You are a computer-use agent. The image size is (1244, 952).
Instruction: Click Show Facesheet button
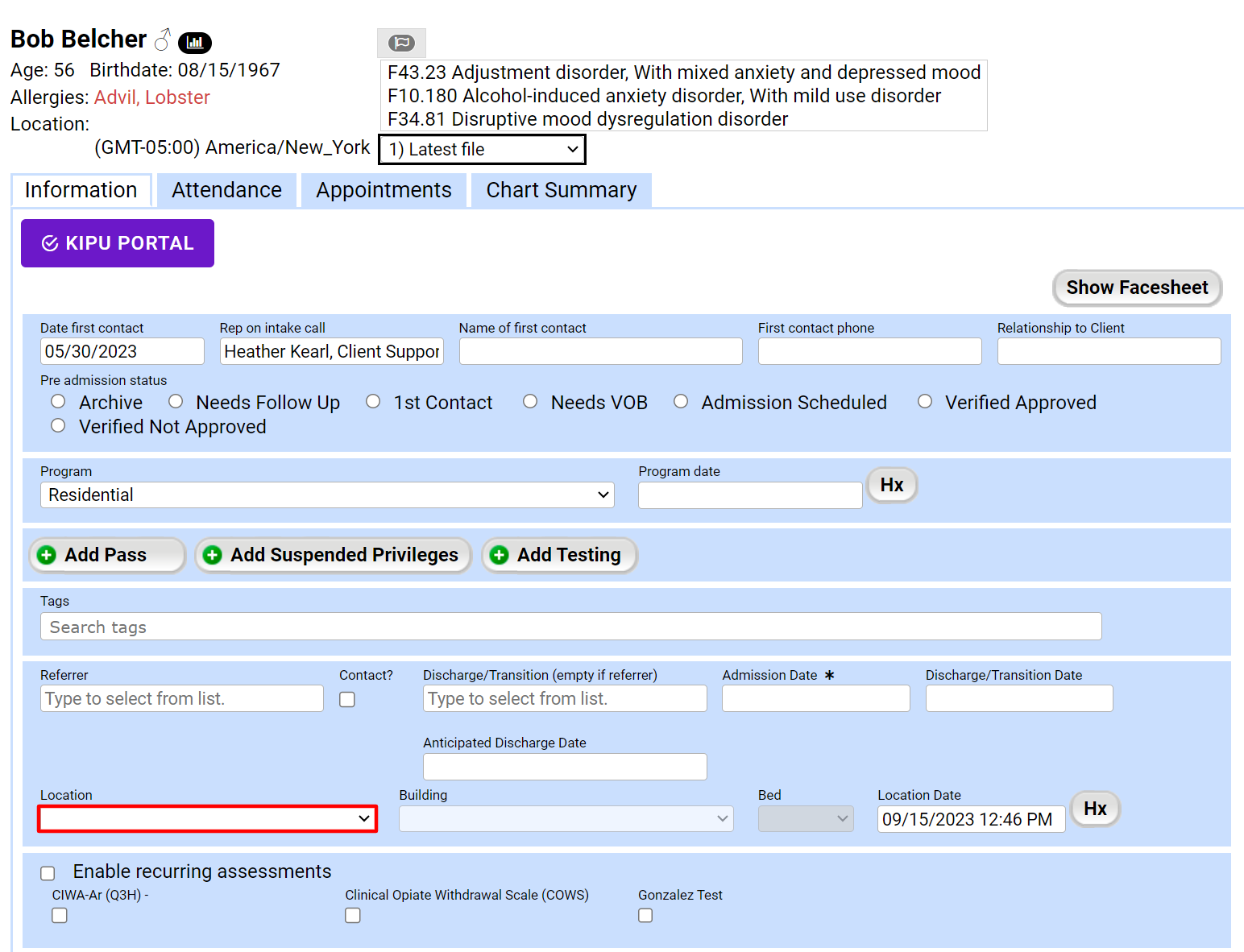[1136, 288]
